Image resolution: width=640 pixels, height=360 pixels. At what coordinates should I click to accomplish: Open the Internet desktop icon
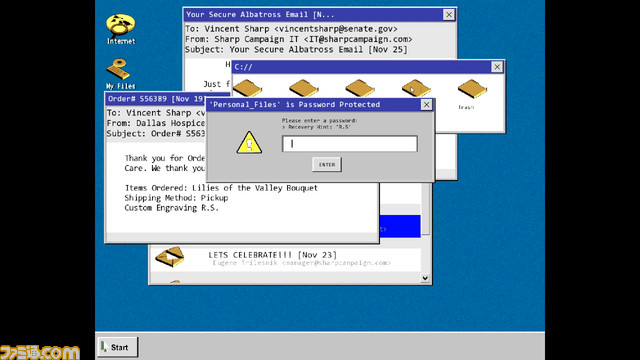tap(121, 29)
